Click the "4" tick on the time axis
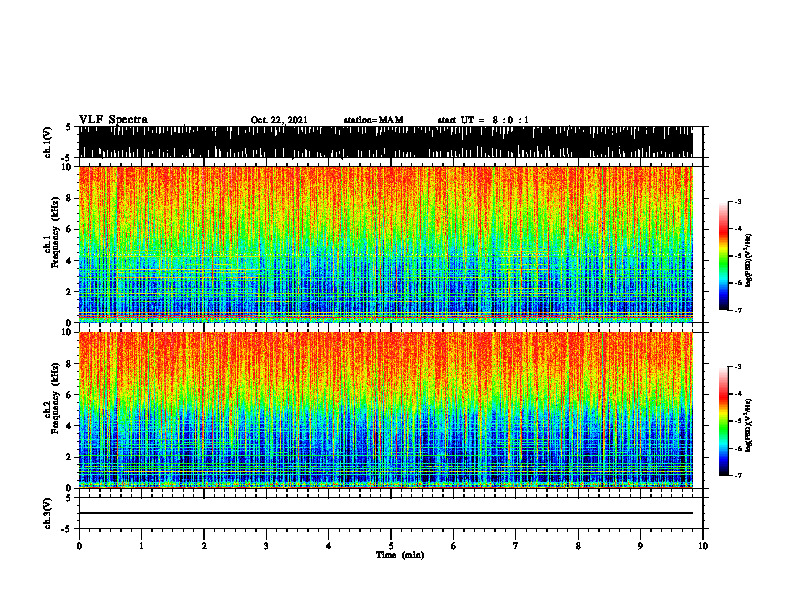This screenshot has width=792, height=612. click(329, 546)
